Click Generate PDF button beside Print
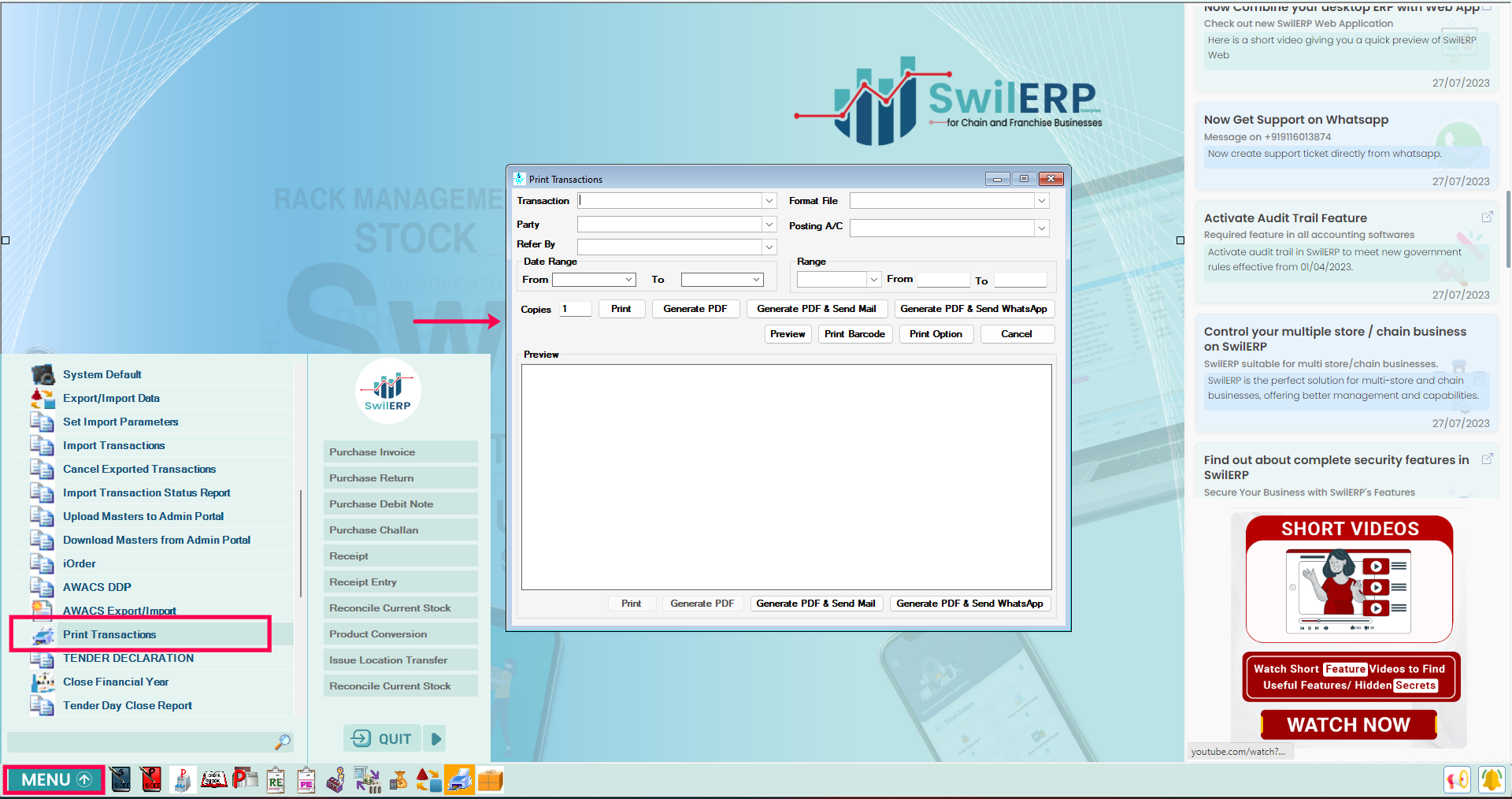Image resolution: width=1512 pixels, height=799 pixels. pyautogui.click(x=695, y=309)
